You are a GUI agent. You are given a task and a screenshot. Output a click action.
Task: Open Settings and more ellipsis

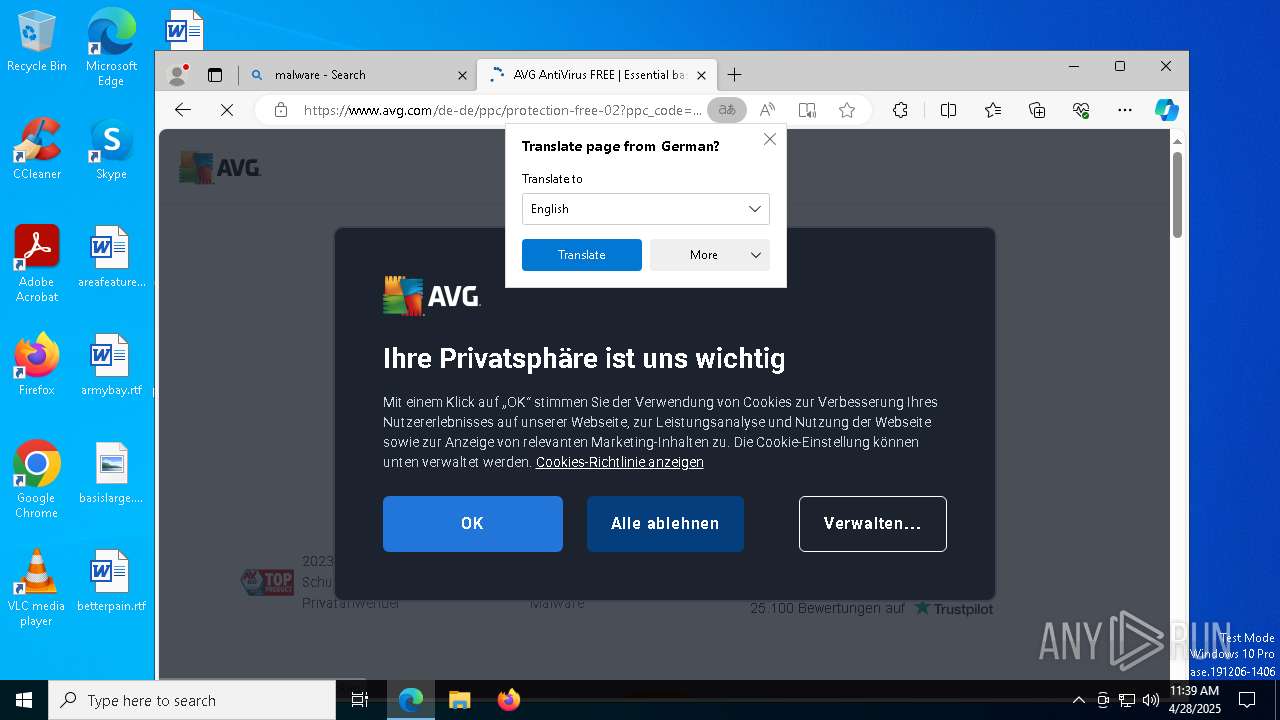(x=1125, y=110)
